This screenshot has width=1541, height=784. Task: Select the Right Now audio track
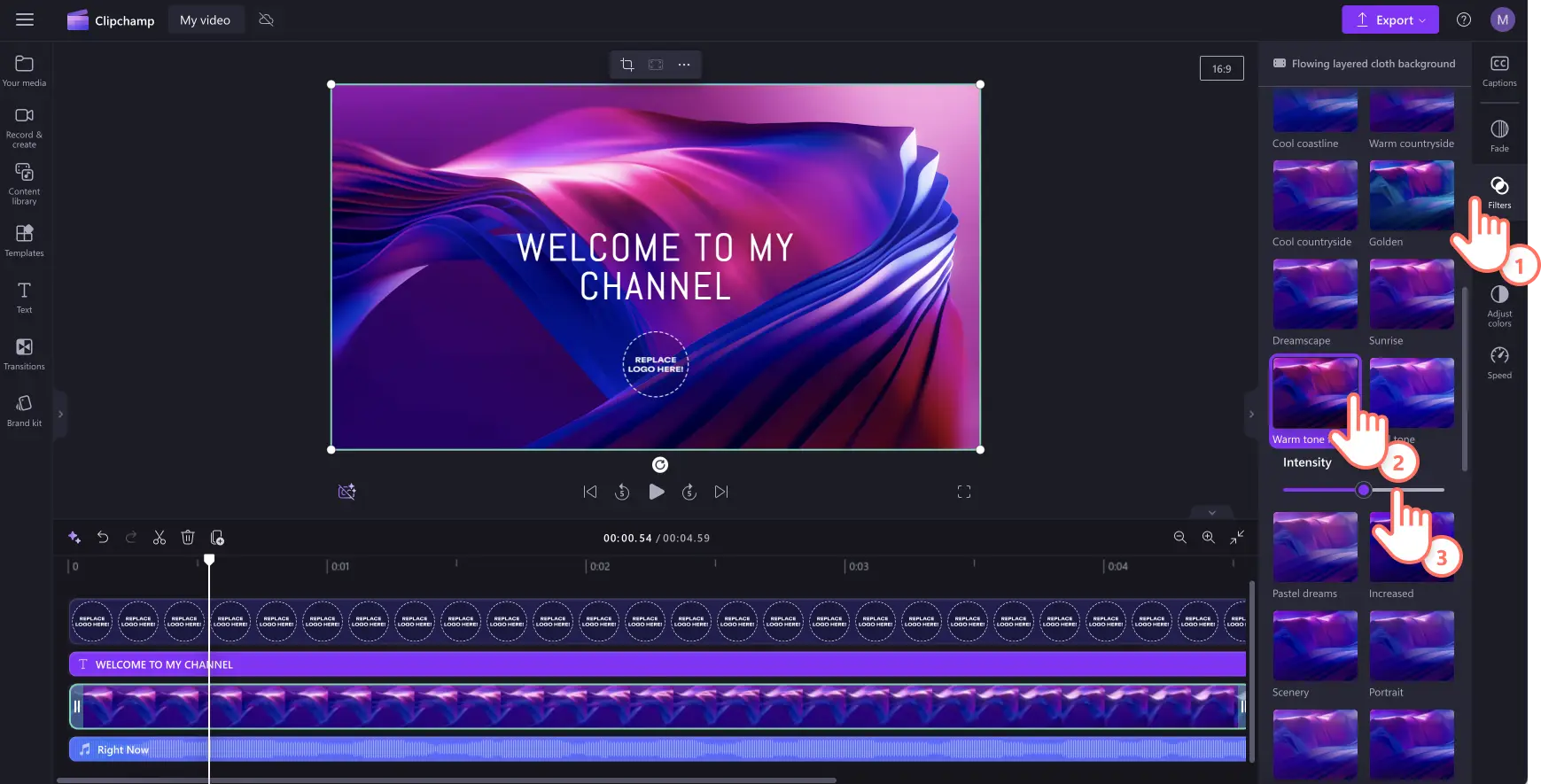[x=658, y=749]
